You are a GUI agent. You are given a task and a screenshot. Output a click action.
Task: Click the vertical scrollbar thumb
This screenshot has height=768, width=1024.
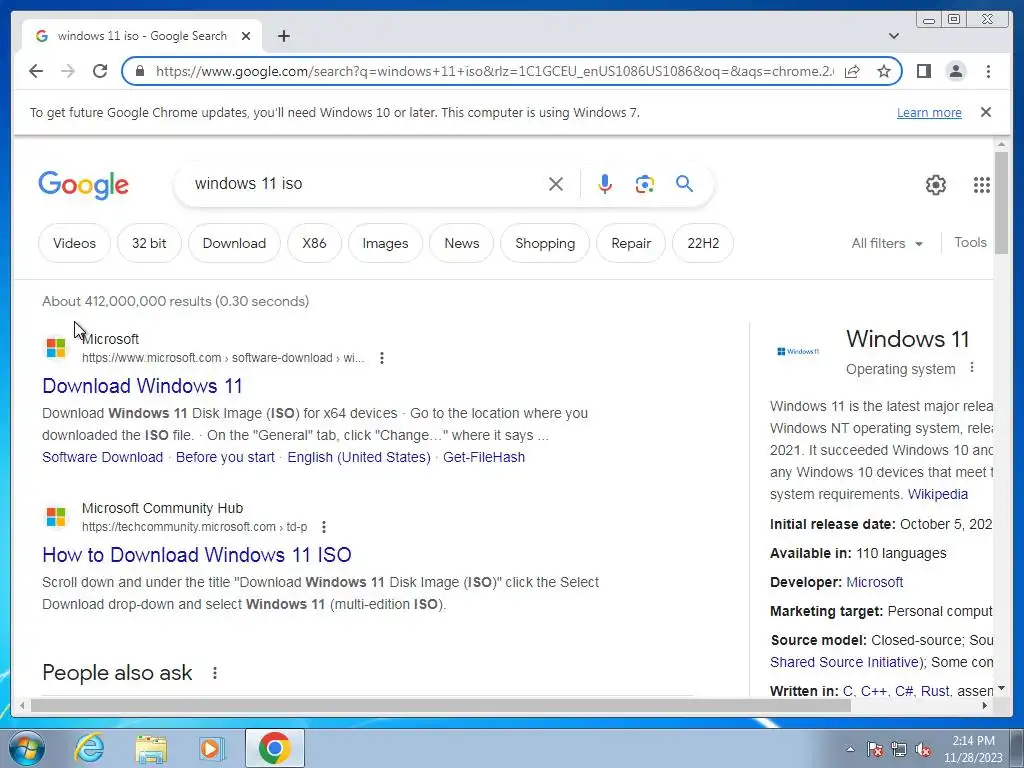click(x=1001, y=202)
